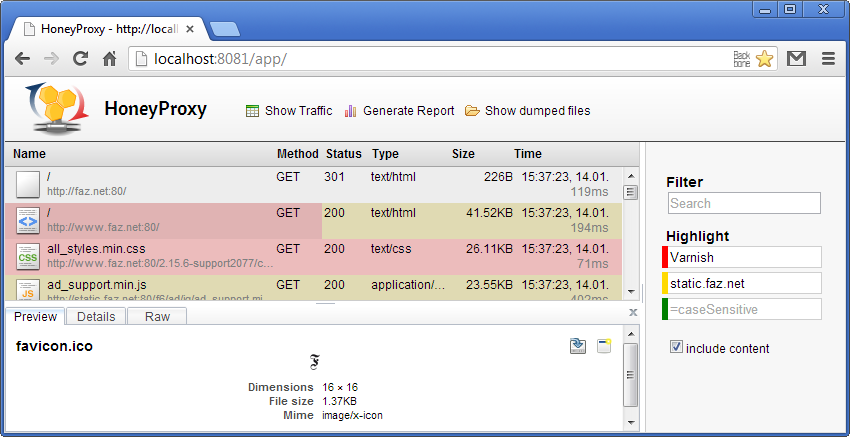This screenshot has height=437, width=850.
Task: Reload the page with the refresh icon
Action: point(81,59)
